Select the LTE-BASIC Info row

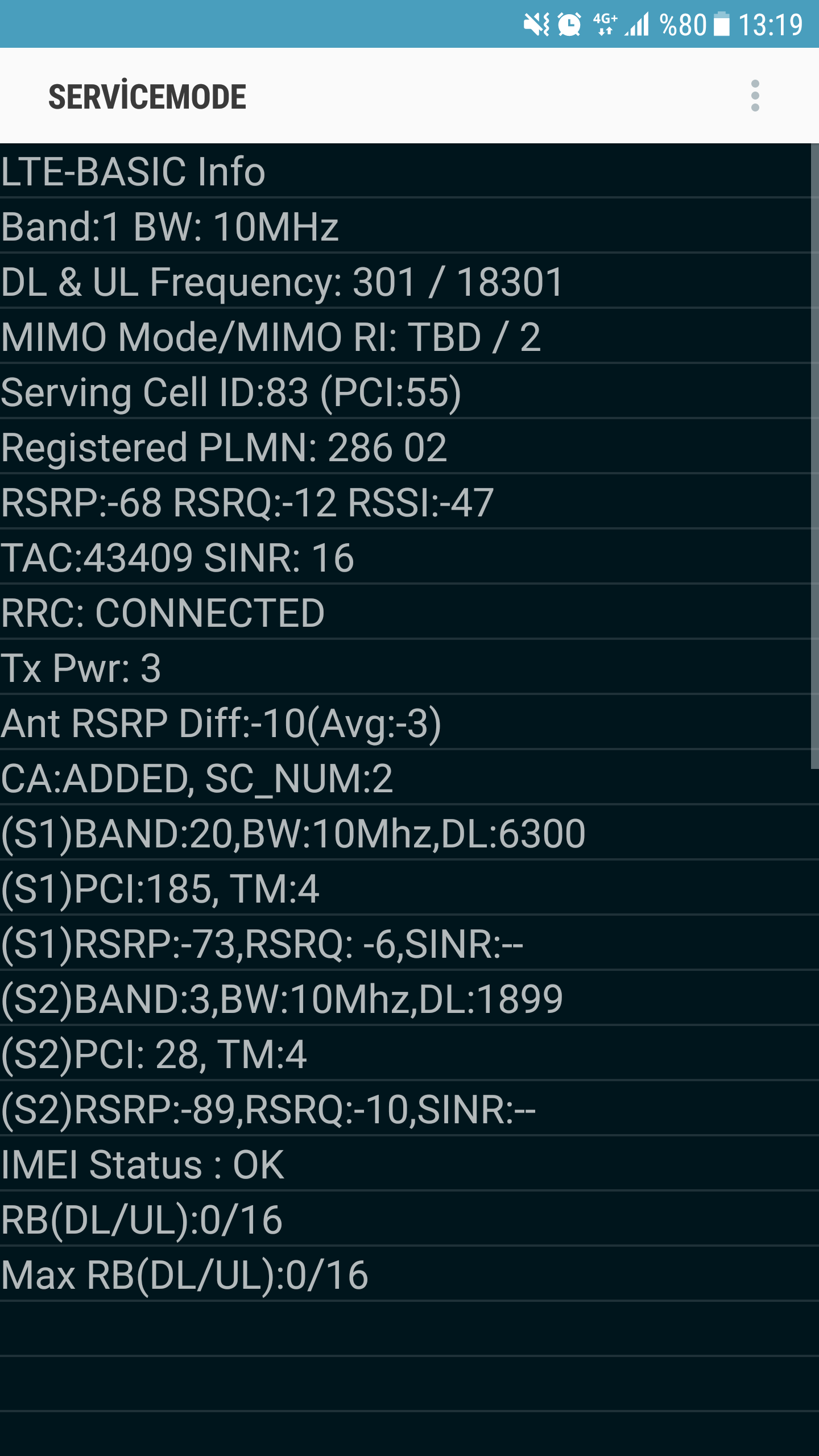pyautogui.click(x=405, y=171)
